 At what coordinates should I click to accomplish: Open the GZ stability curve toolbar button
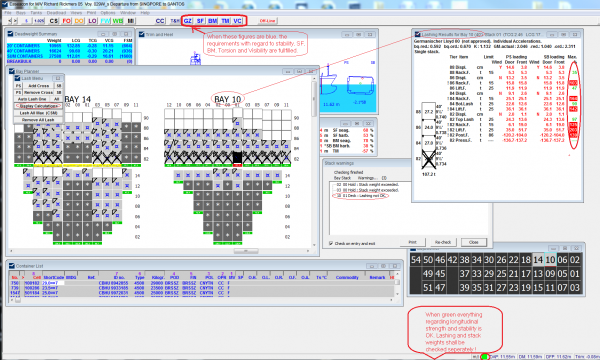point(188,21)
